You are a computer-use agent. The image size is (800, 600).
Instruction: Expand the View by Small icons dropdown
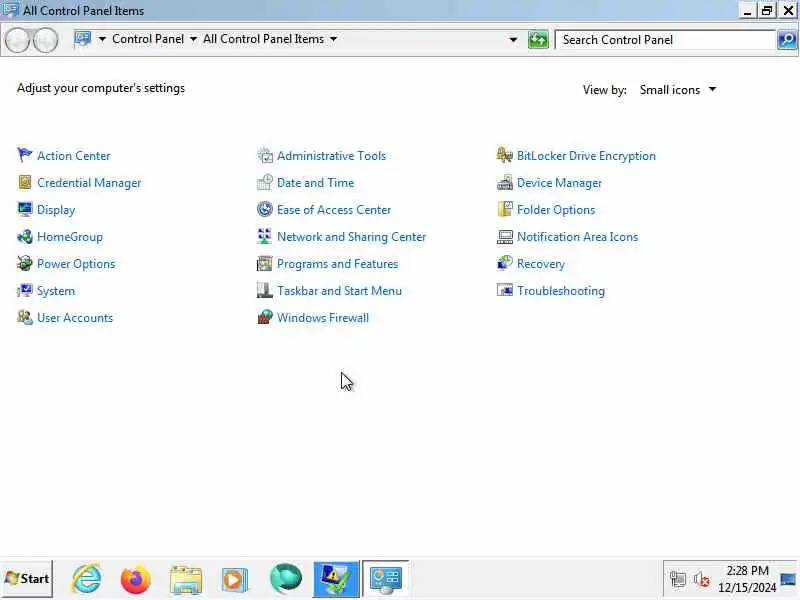[678, 90]
